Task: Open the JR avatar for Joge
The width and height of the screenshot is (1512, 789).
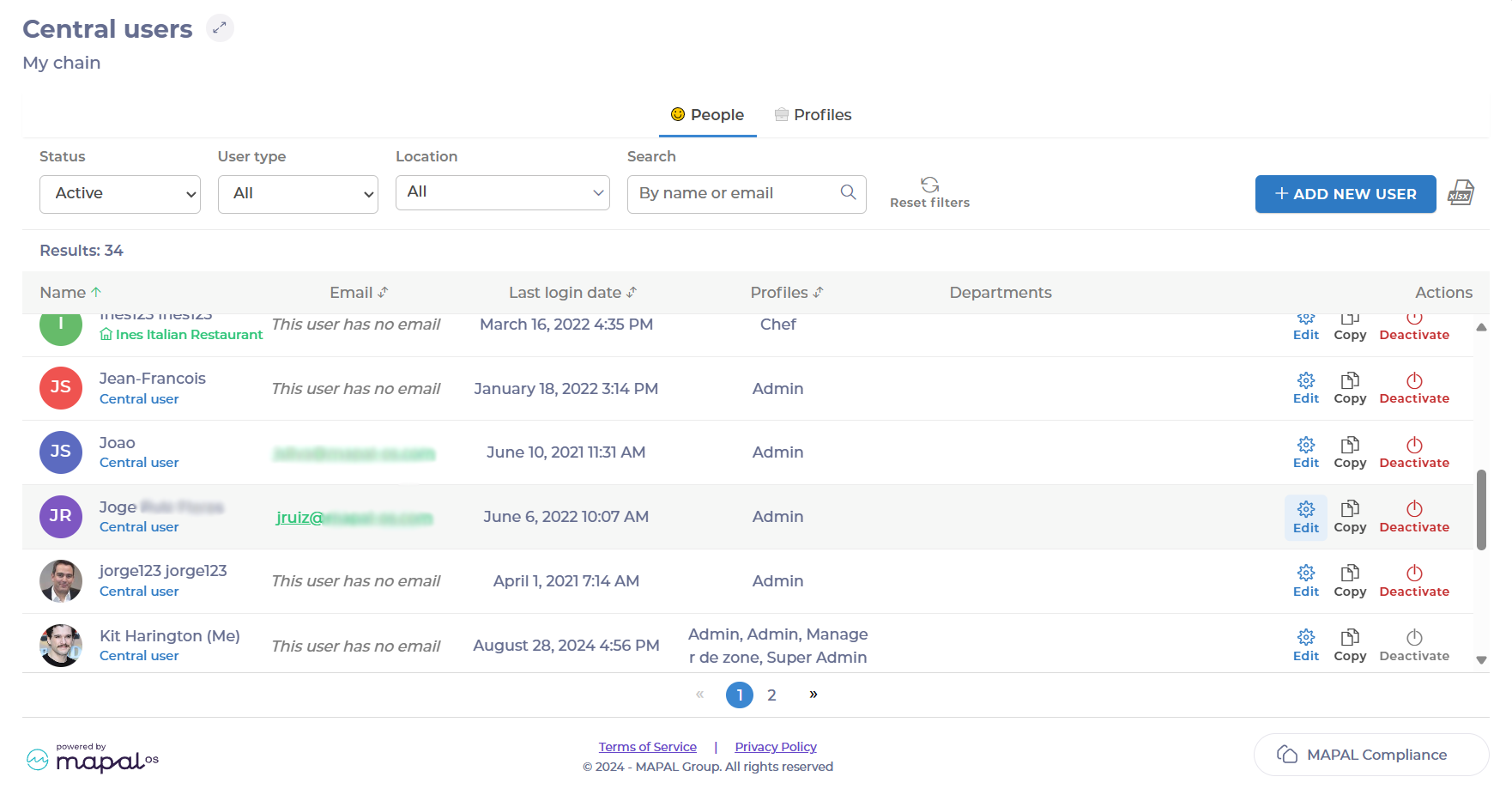Action: coord(61,517)
